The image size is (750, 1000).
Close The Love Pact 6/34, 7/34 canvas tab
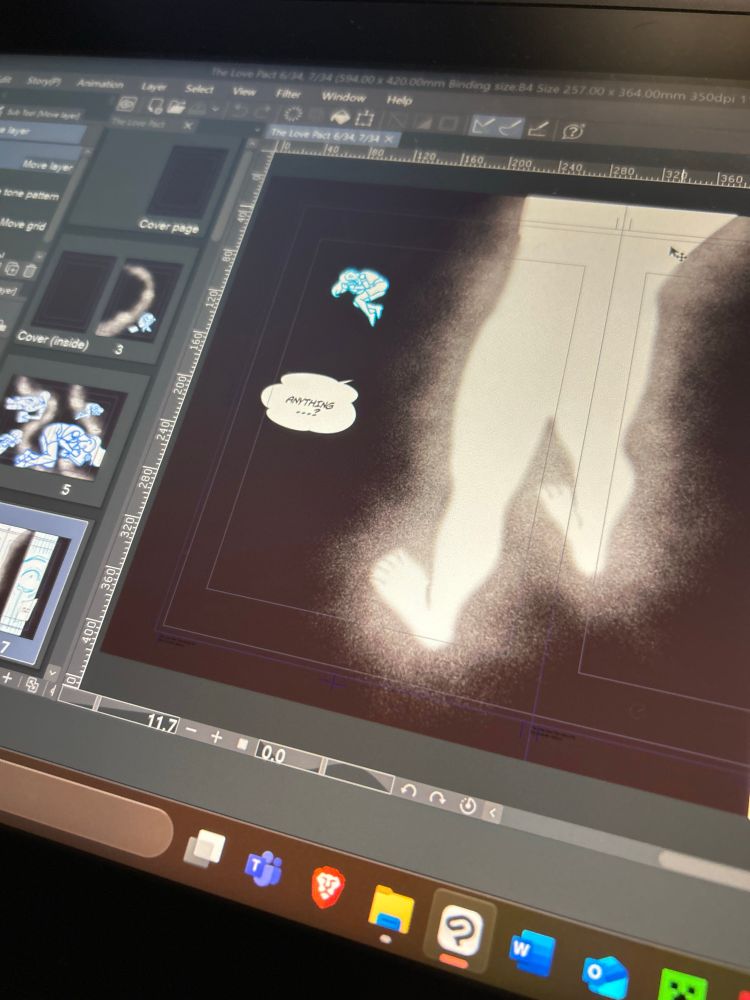390,138
